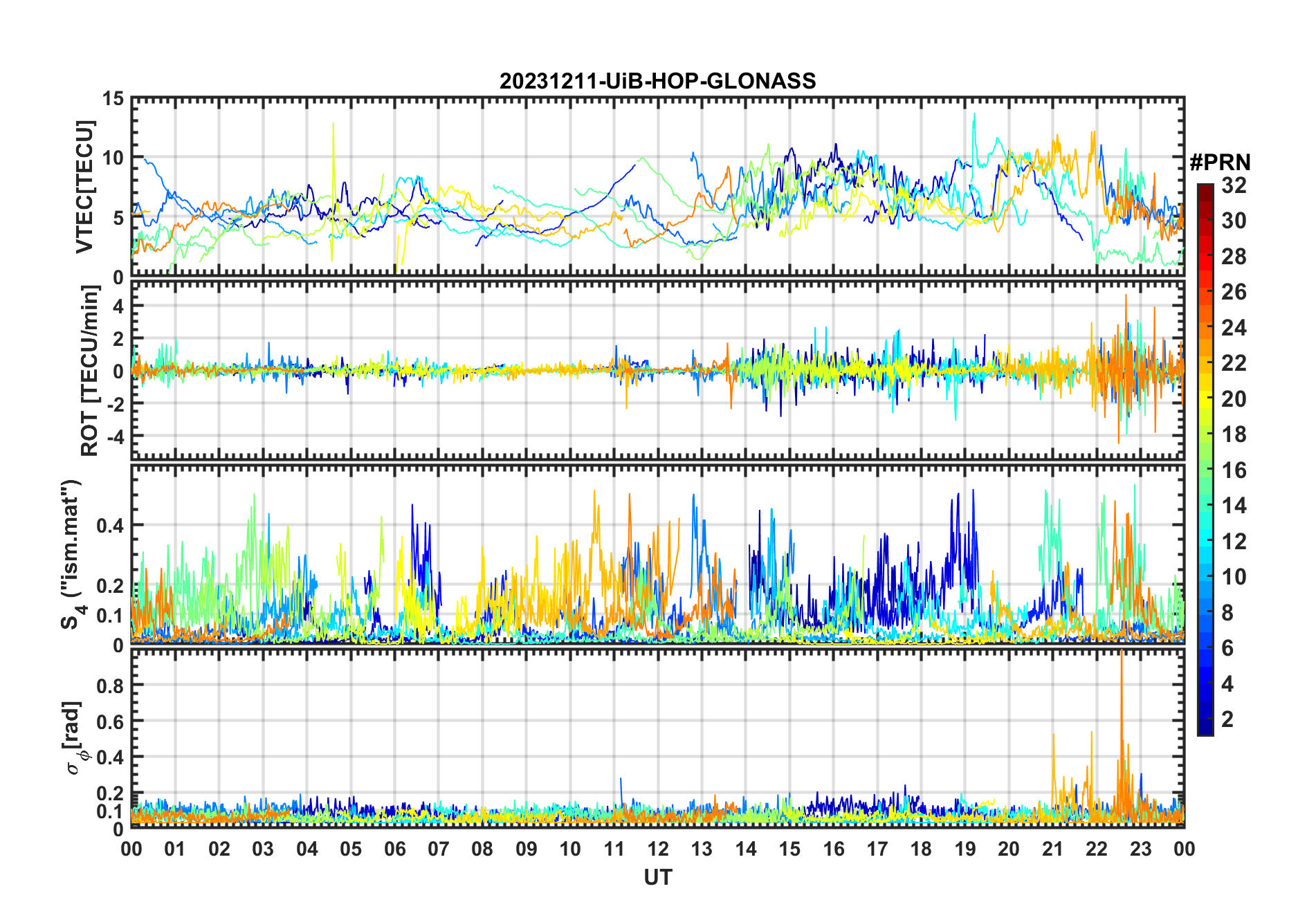Click the "15" tick on VTEC axis
Viewport: 1316px width, 920px height.
click(x=113, y=99)
